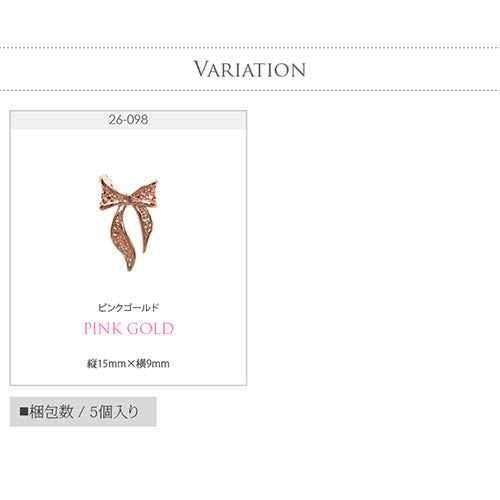
Task: Click the dotted line above VARIATION
Action: click(250, 48)
